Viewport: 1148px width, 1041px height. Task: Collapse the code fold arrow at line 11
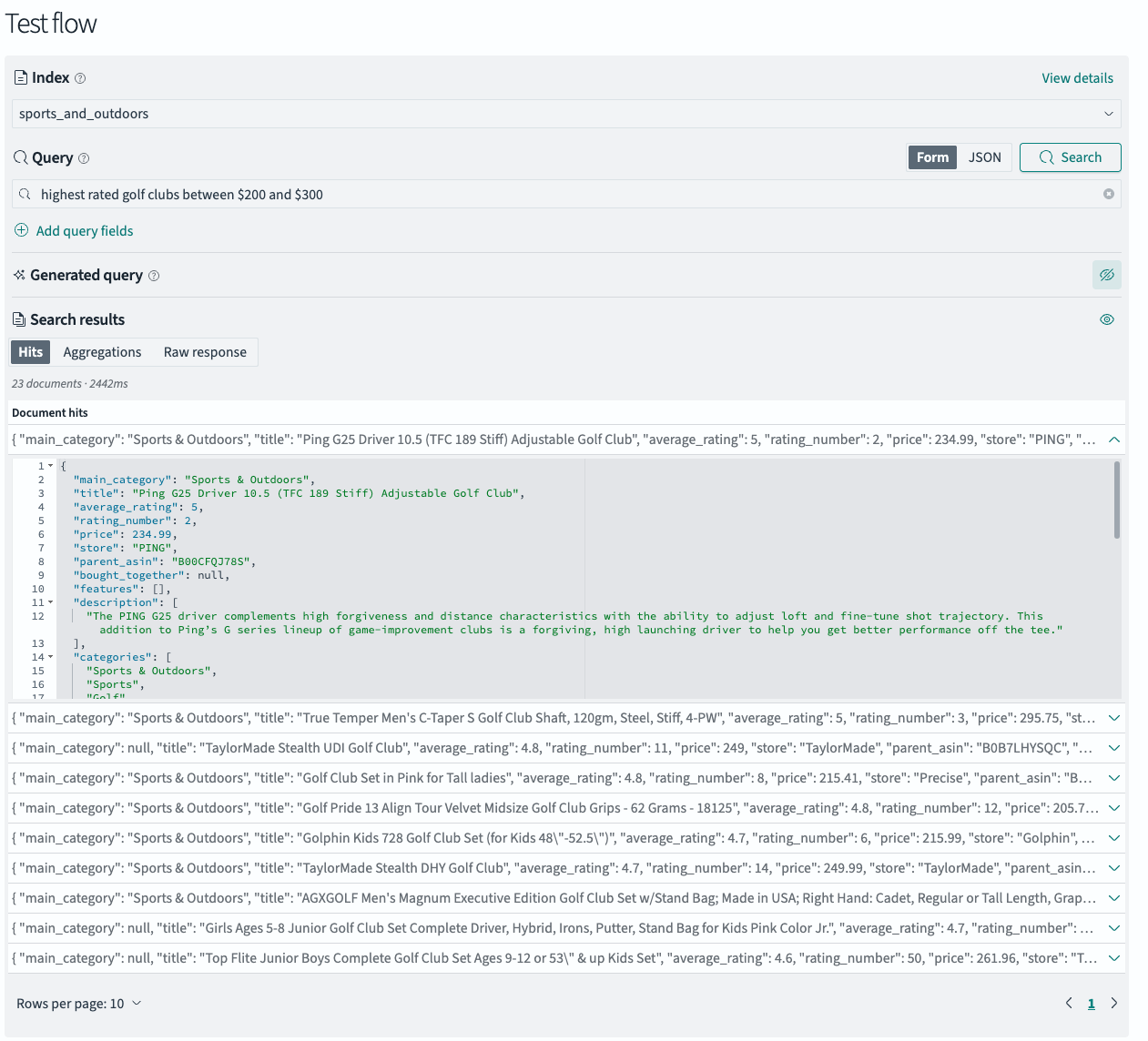[50, 602]
